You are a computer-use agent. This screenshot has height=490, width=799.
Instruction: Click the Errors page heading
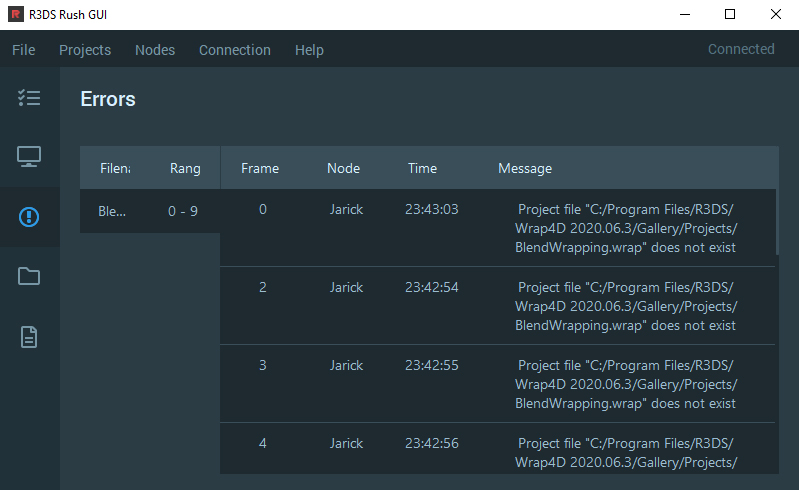[108, 99]
